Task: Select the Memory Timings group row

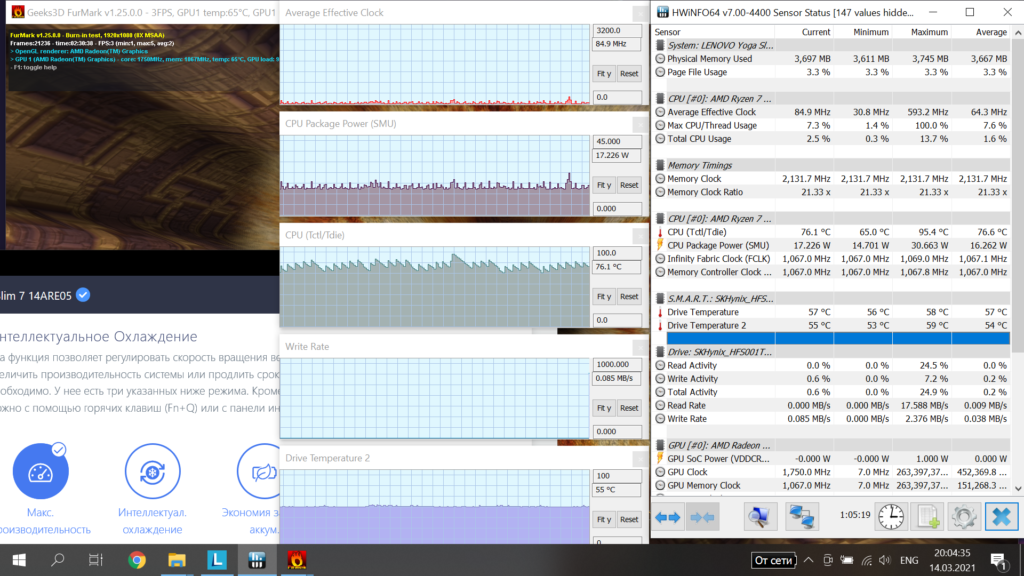Action: click(x=832, y=165)
